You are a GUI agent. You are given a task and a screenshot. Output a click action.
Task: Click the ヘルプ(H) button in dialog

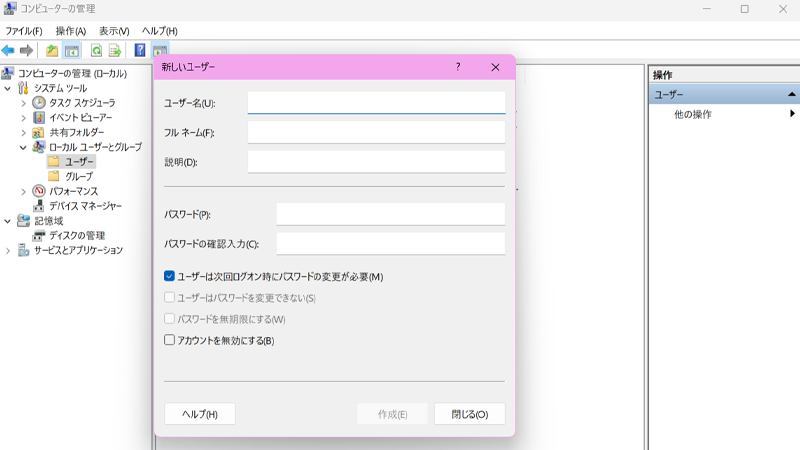[199, 414]
